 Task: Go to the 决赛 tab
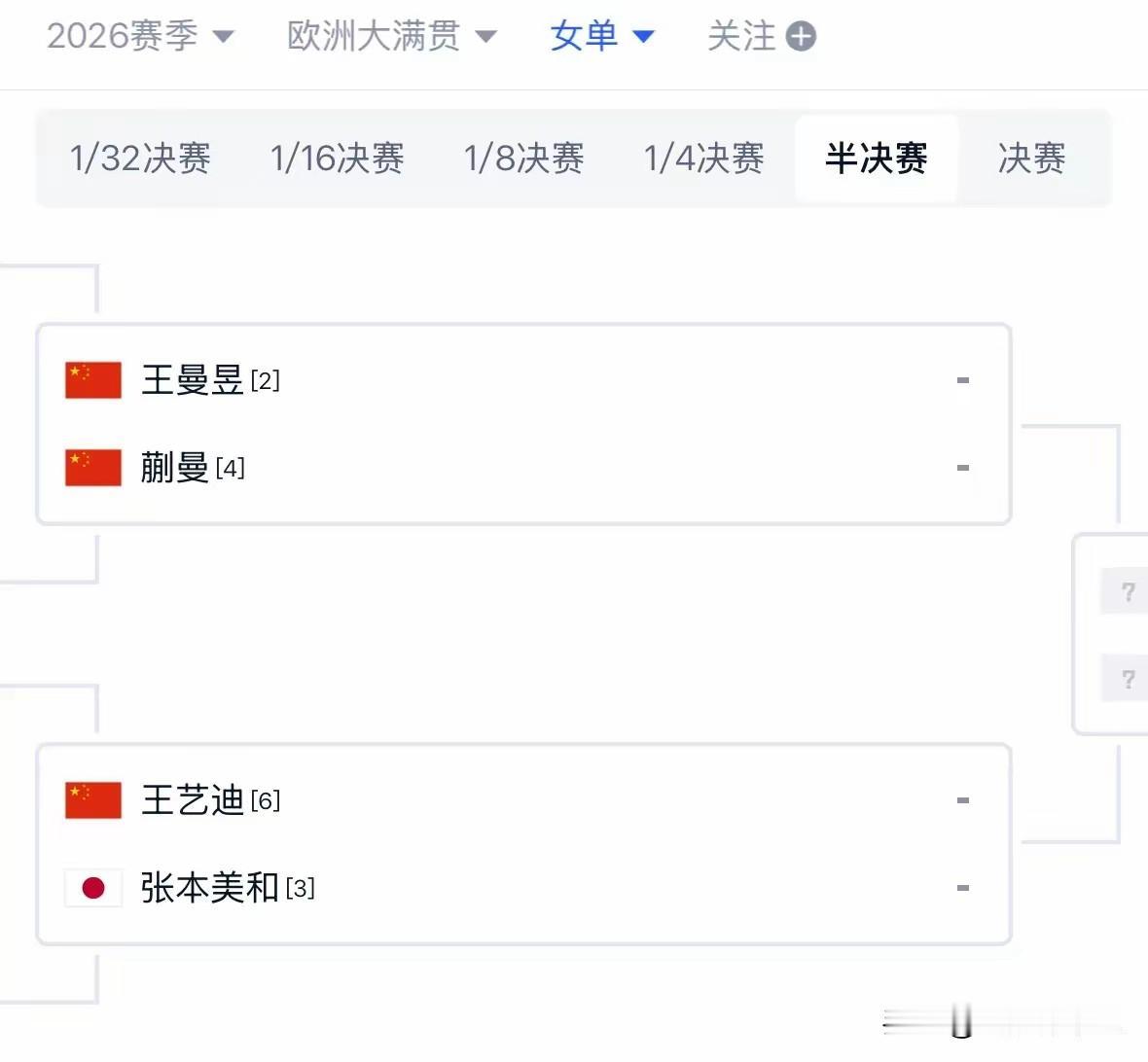pyautogui.click(x=1031, y=159)
